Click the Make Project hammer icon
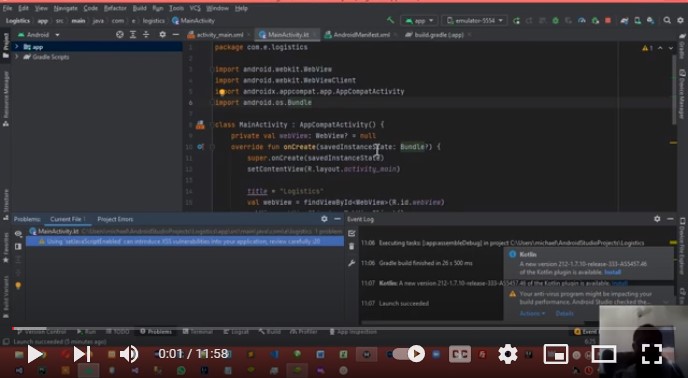Viewport: 688px width, 378px height. click(390, 20)
